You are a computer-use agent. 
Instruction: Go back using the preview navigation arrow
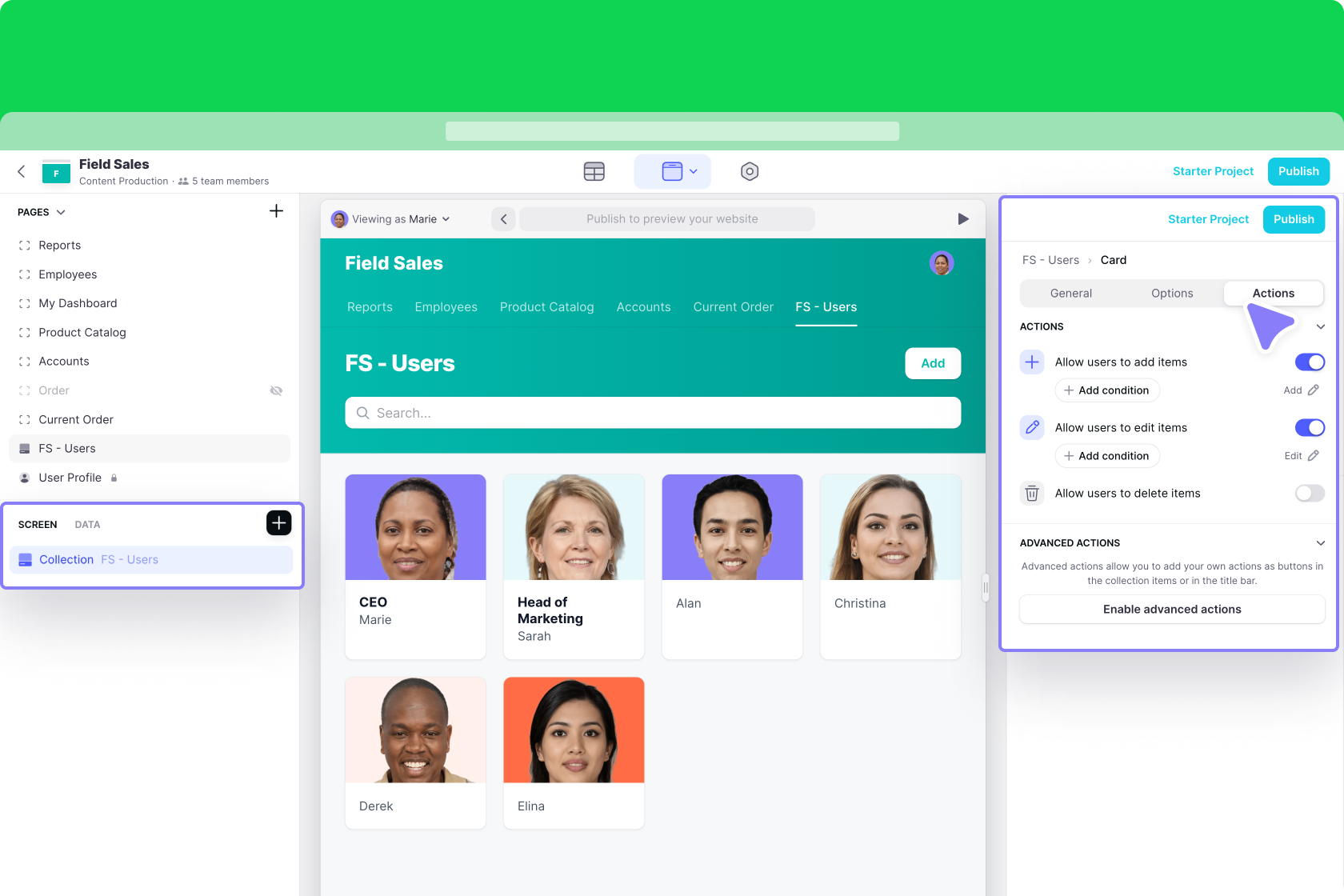(x=503, y=219)
